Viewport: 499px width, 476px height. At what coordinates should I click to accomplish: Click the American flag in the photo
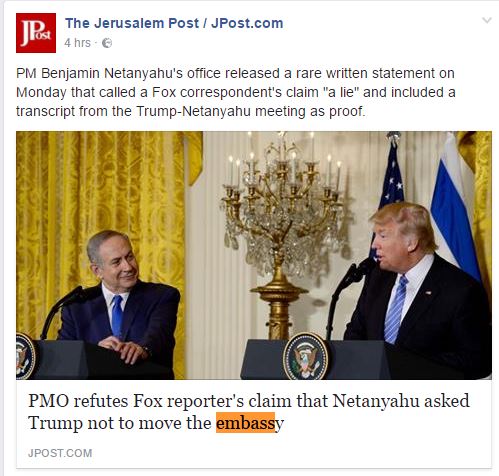click(x=390, y=185)
